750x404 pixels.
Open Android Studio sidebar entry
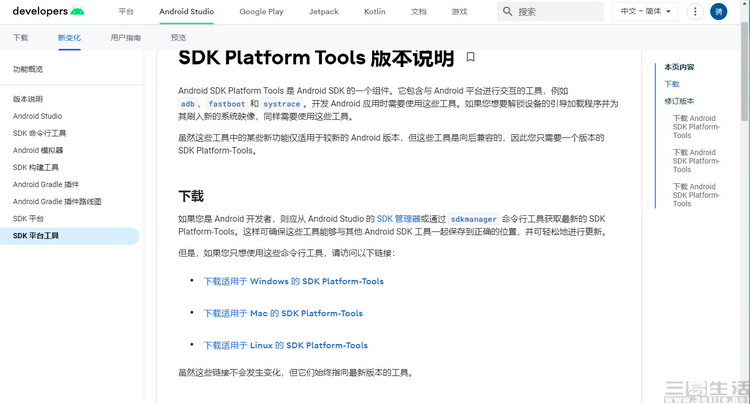click(x=37, y=116)
